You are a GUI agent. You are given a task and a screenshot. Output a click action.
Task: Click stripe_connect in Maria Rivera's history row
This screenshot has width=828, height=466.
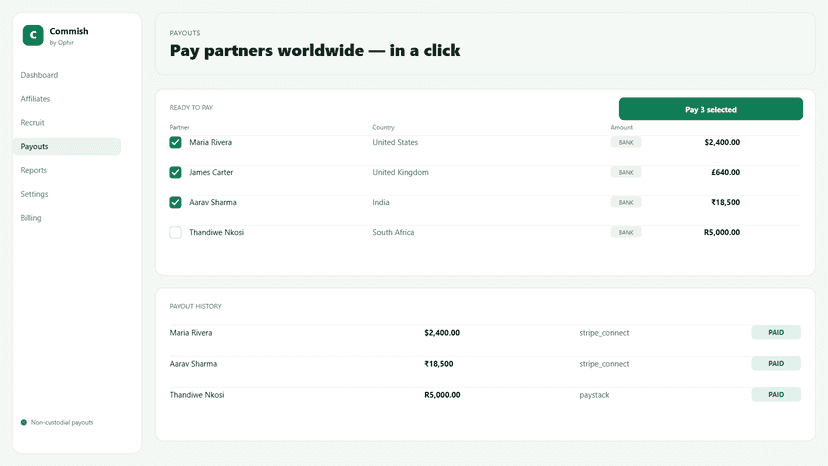coord(604,333)
